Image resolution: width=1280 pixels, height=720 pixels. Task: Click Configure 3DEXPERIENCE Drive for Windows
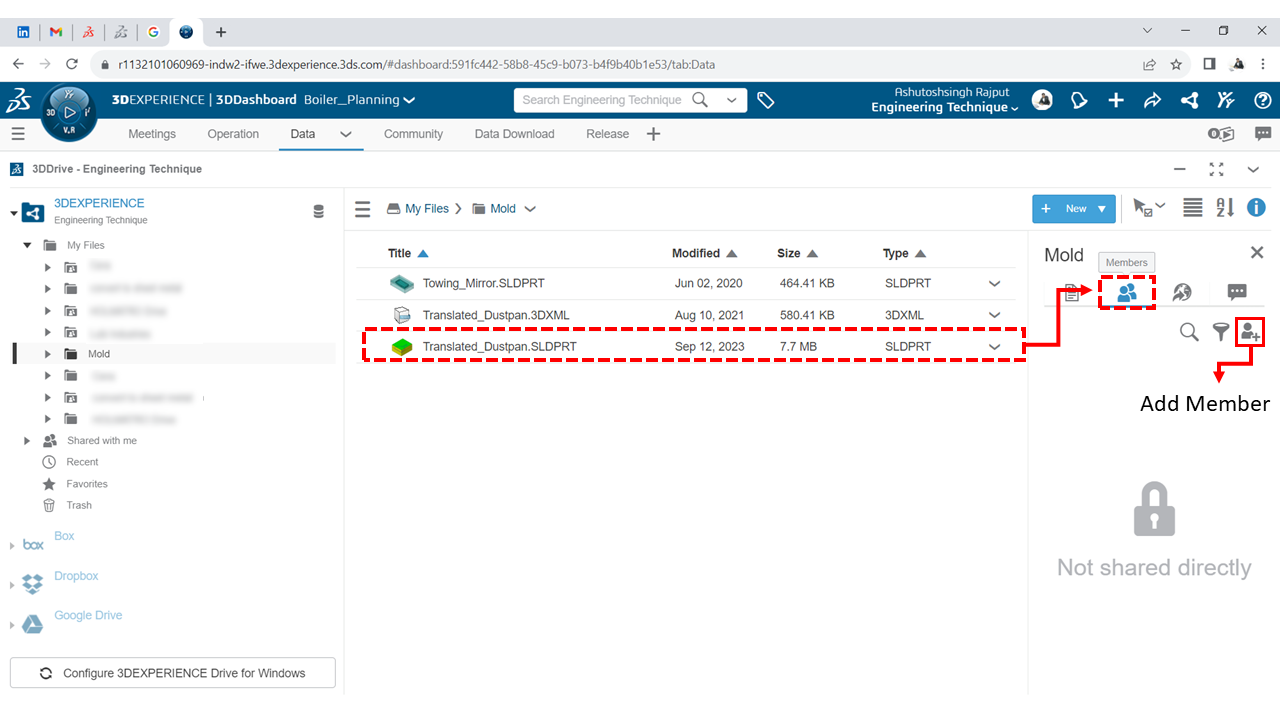click(173, 673)
